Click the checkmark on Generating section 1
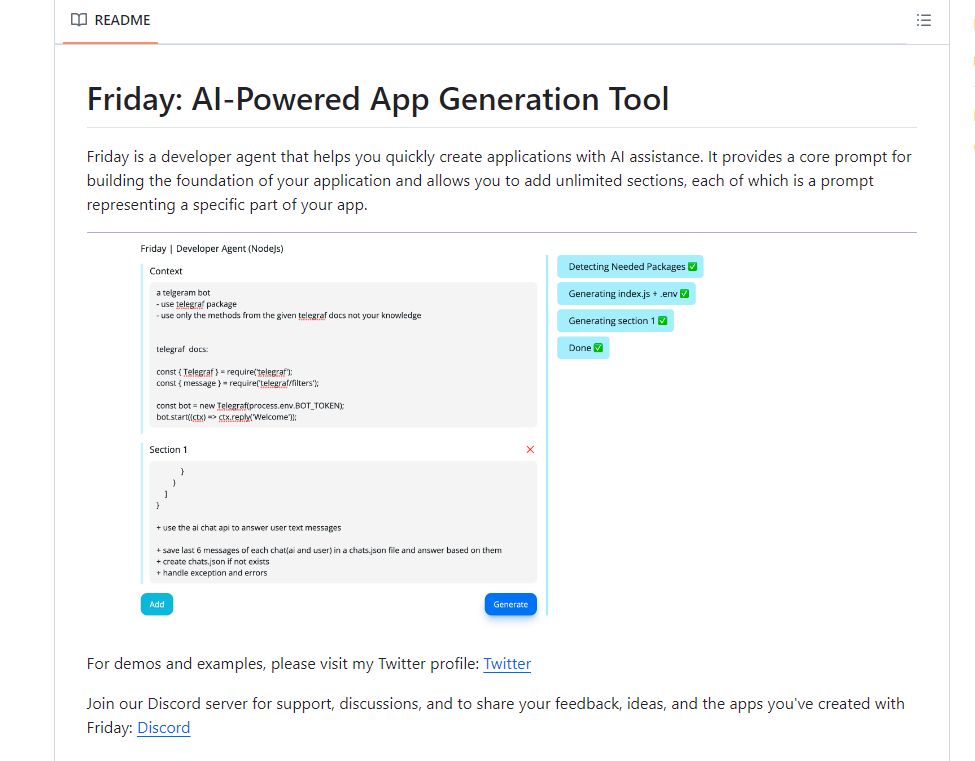The width and height of the screenshot is (975, 761). pyautogui.click(x=663, y=321)
